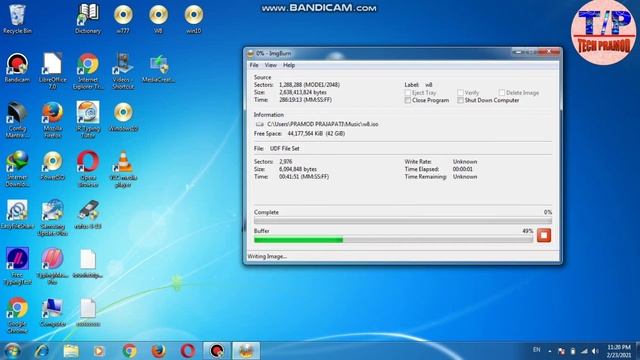Open the Opera taskbar icon

pyautogui.click(x=187, y=351)
